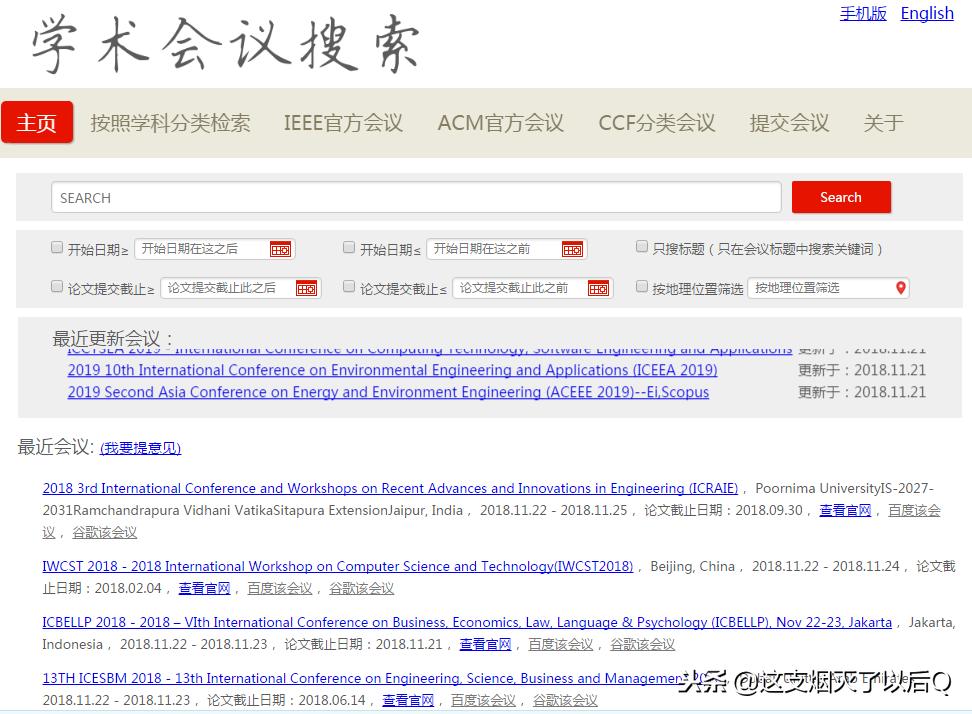
Task: Check the 开始日期≥ filter checkbox
Action: (57, 246)
